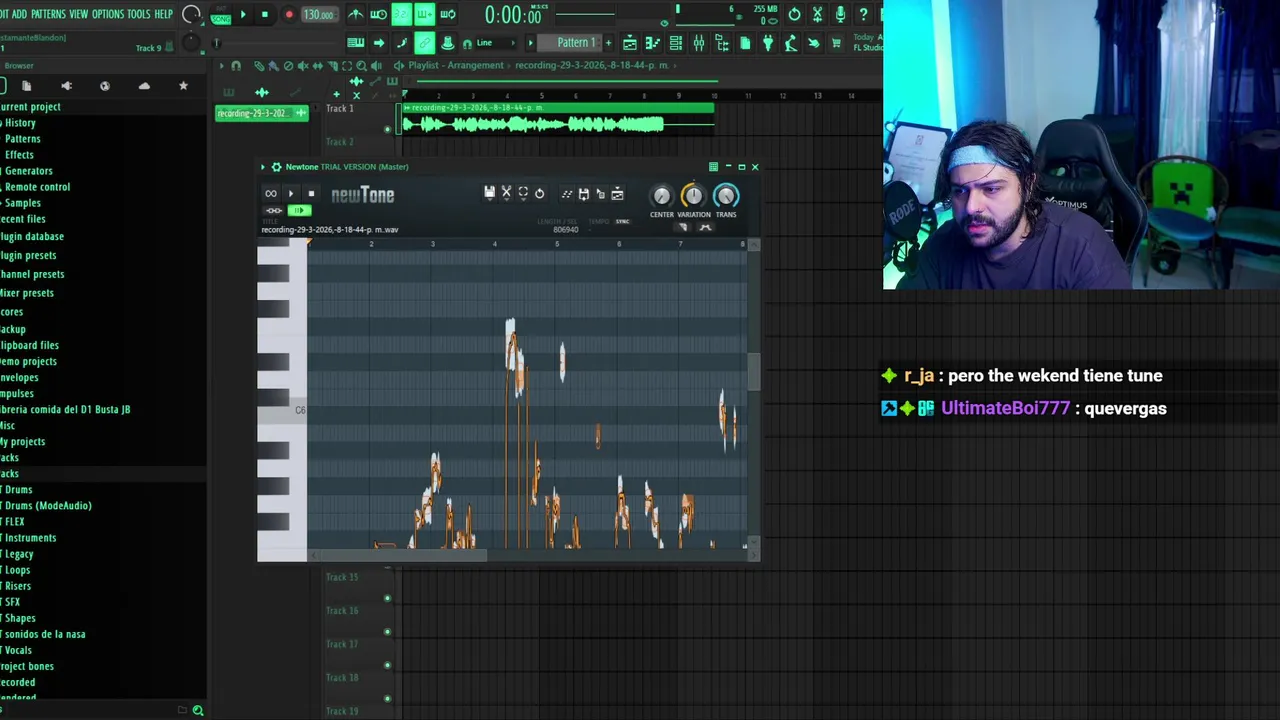Click the audio editor scissors icon

817,14
